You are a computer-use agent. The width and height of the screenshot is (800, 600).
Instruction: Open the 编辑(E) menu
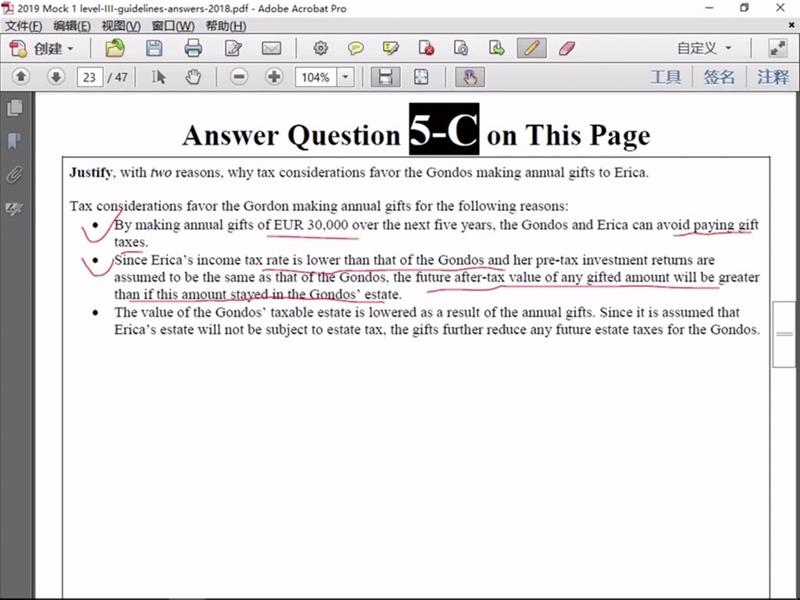pyautogui.click(x=72, y=26)
